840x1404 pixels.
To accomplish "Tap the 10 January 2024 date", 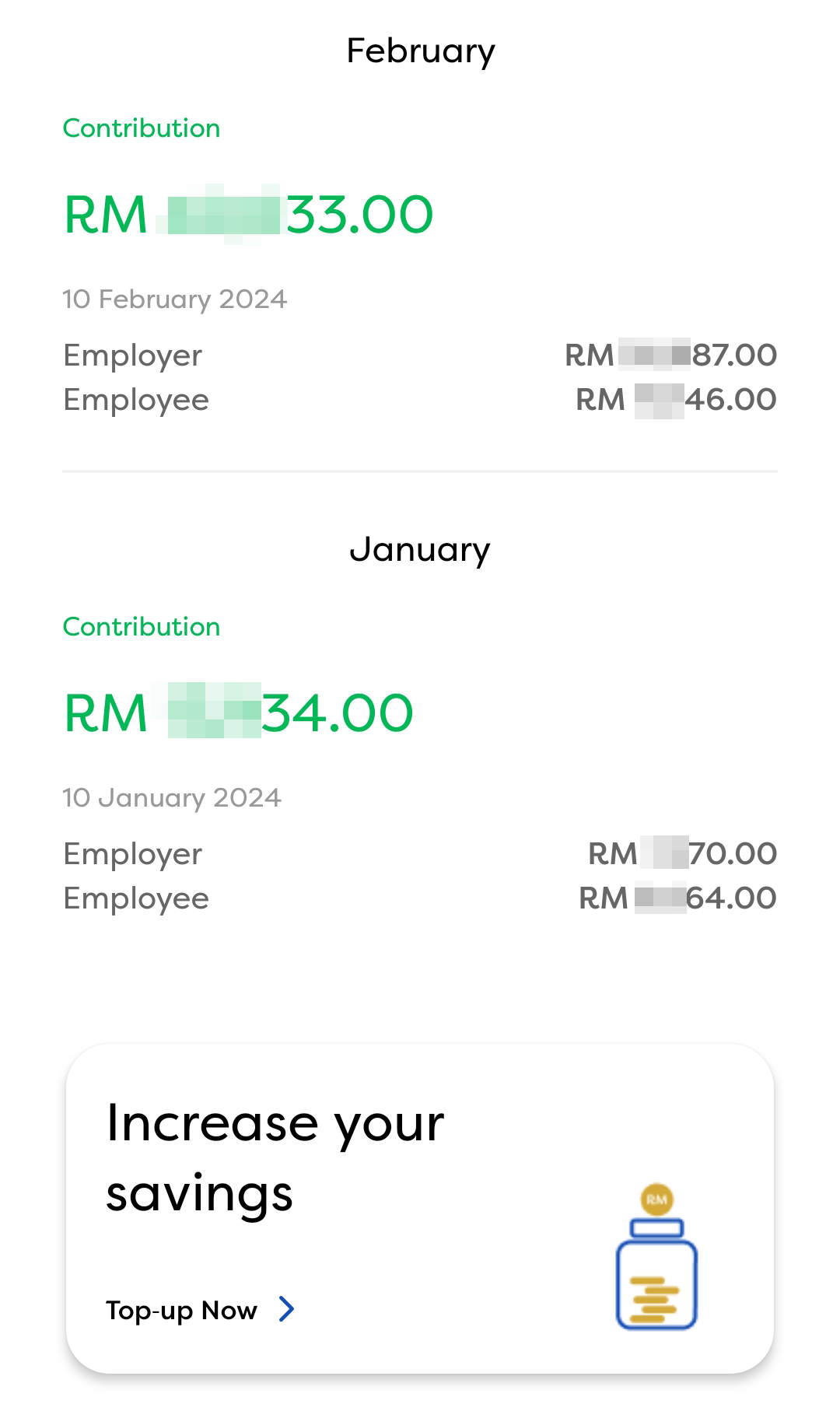I will coord(172,798).
